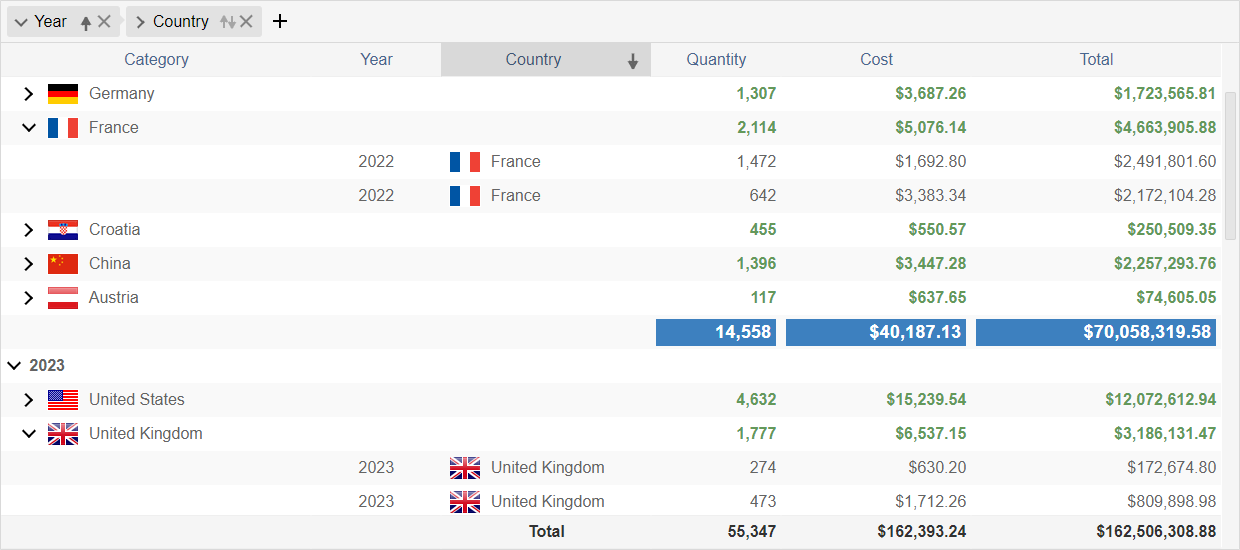Image resolution: width=1240 pixels, height=550 pixels.
Task: Click the 14,558 quantity subtotal cell
Action: (x=716, y=332)
